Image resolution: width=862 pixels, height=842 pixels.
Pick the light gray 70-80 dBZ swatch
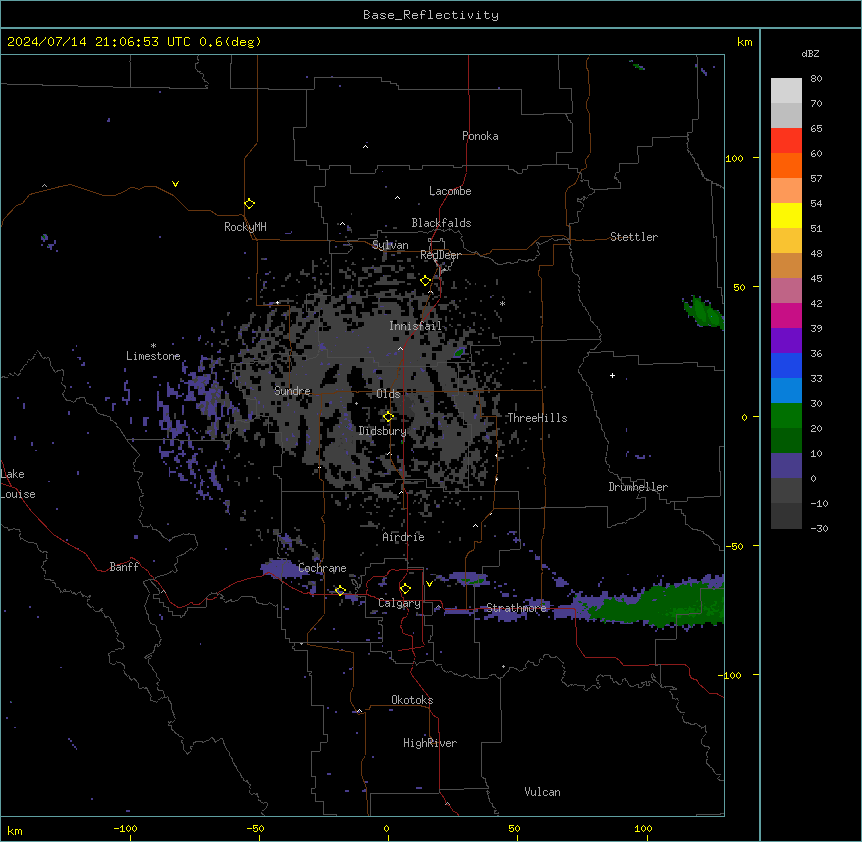[786, 91]
